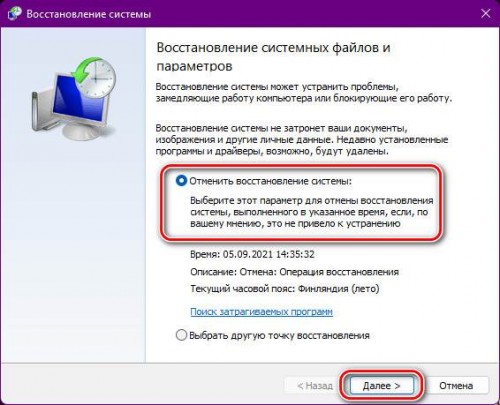Click the heading Восстановление системных файлов и параметров
The image size is (500, 405).
(273, 57)
